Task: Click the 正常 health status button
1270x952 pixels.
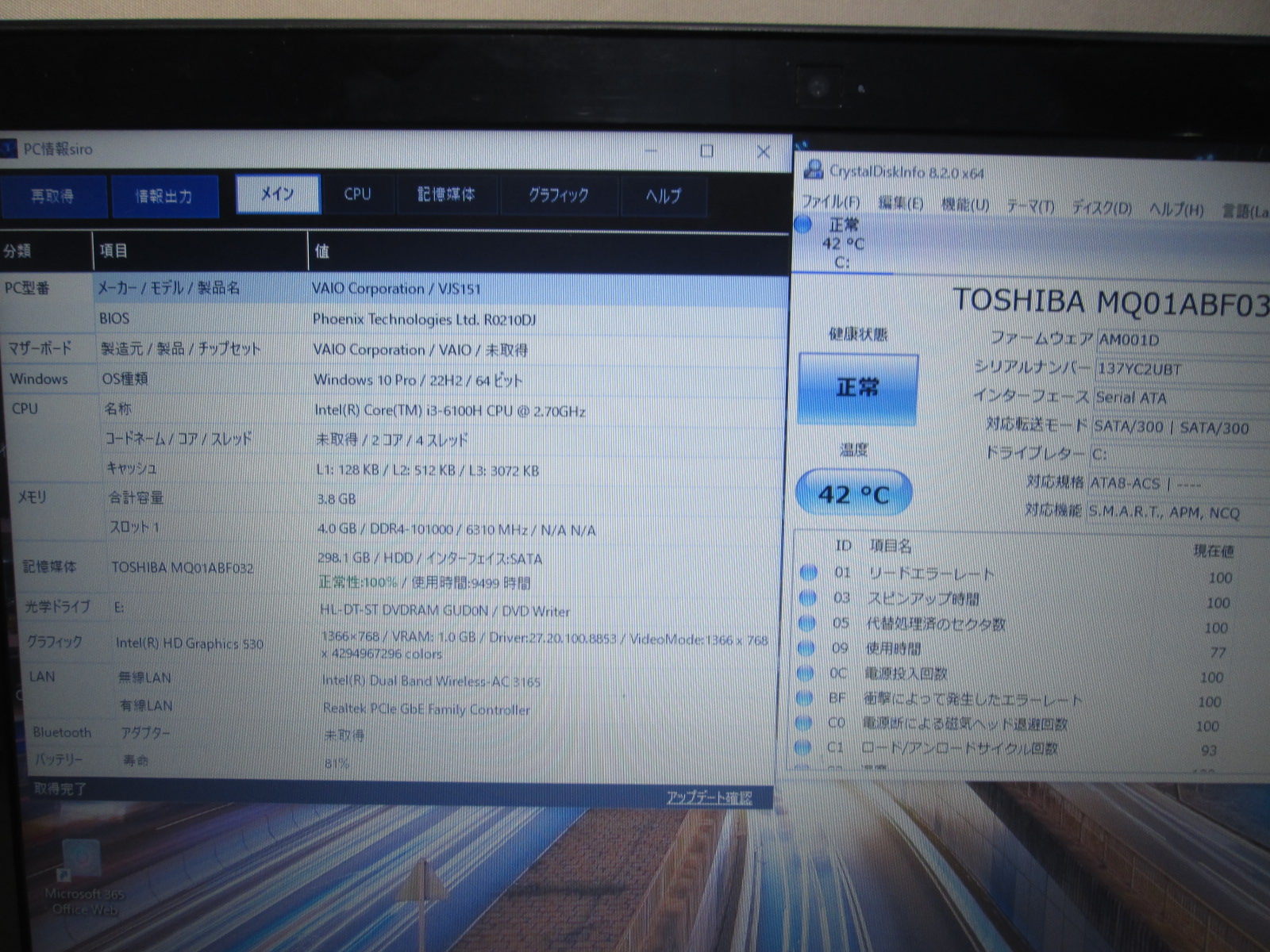Action: click(858, 389)
